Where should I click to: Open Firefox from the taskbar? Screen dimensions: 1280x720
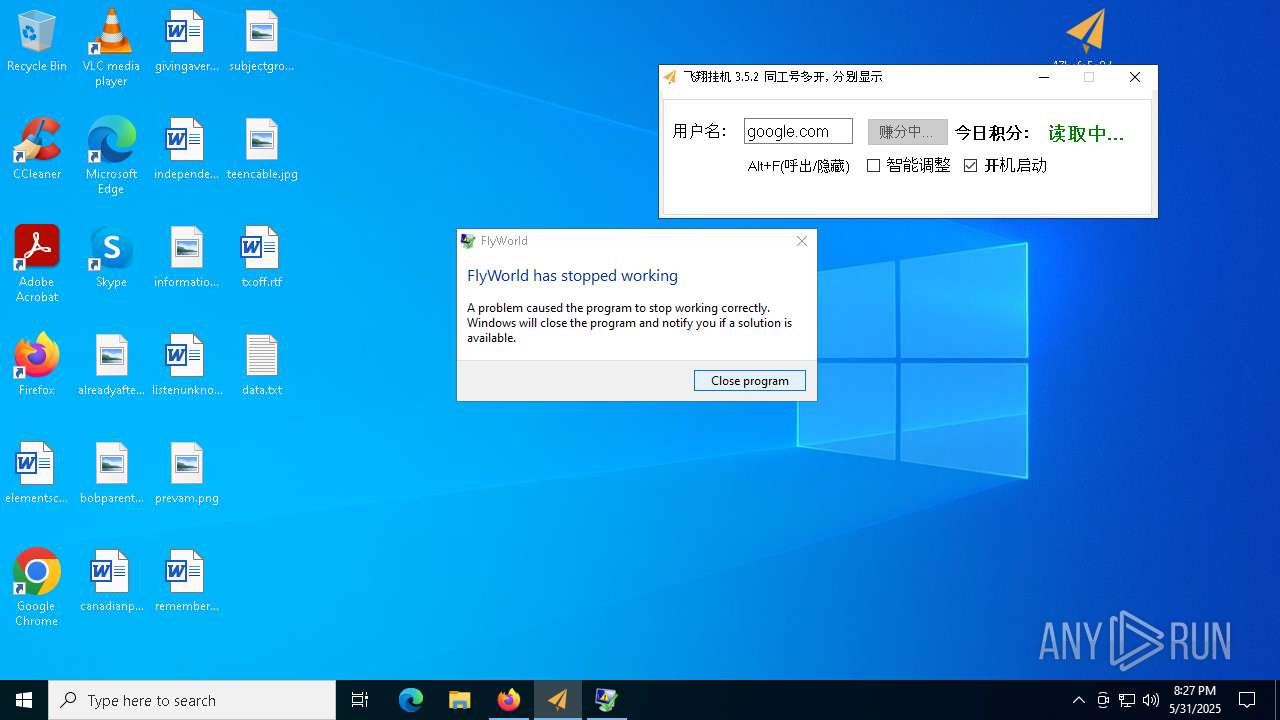(x=509, y=700)
